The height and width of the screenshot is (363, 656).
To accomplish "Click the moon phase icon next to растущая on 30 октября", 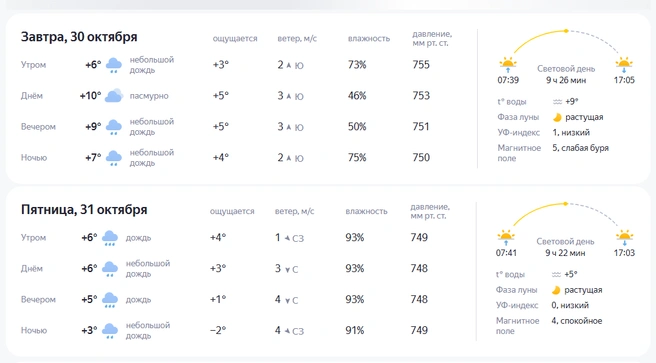I will (x=557, y=118).
